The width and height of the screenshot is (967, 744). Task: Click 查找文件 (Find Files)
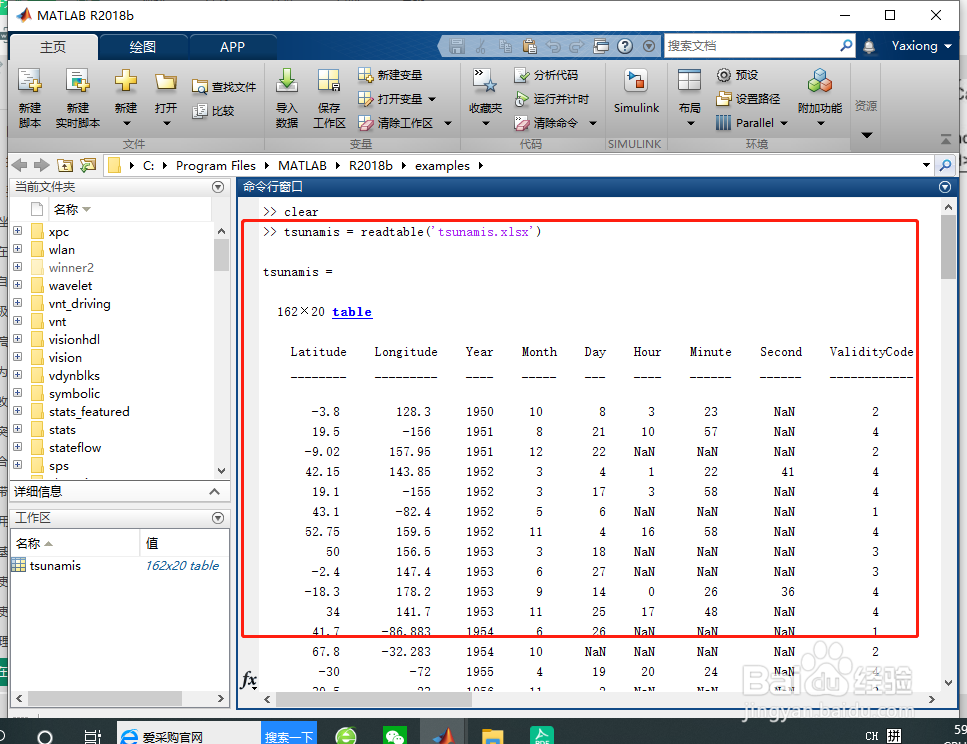(223, 87)
